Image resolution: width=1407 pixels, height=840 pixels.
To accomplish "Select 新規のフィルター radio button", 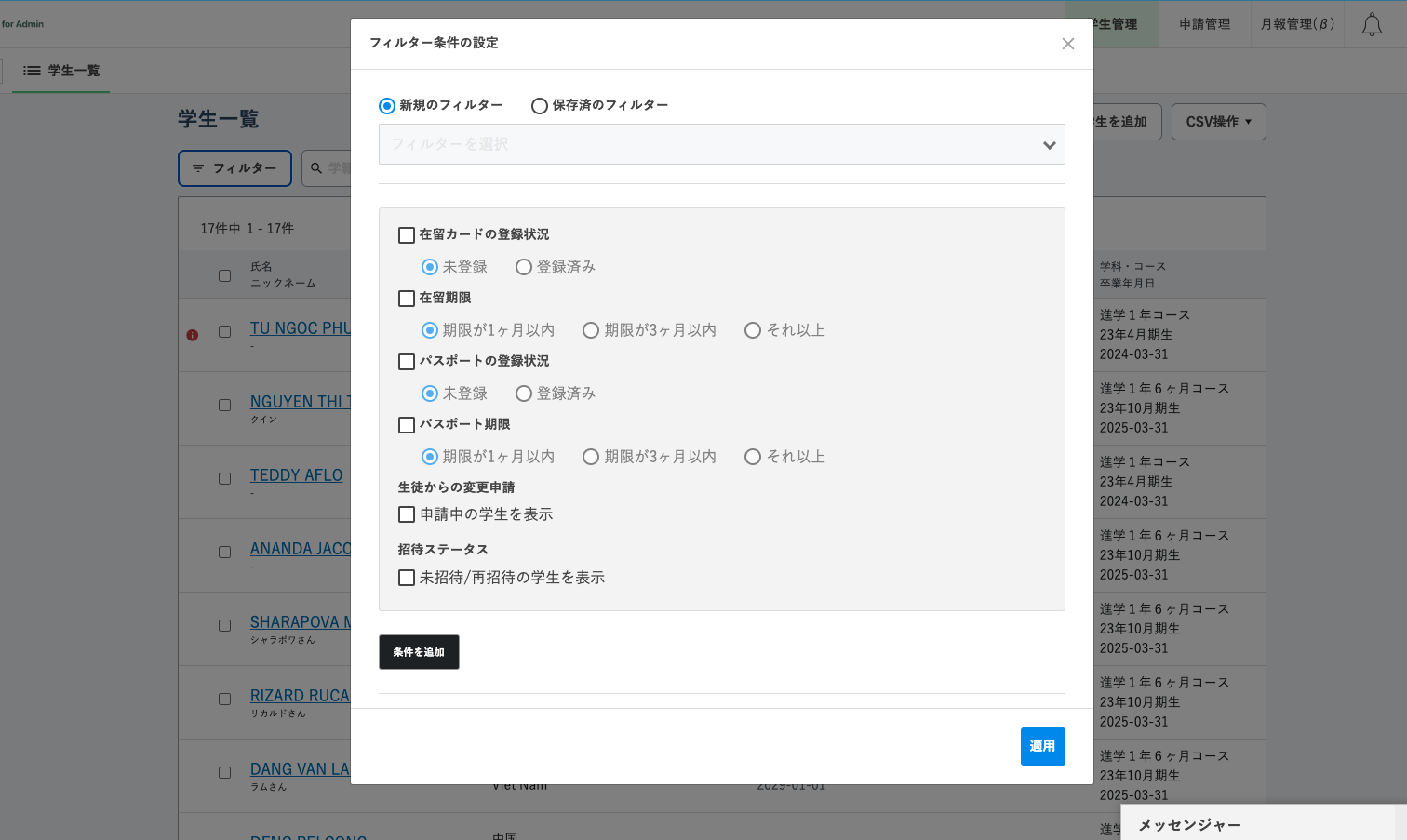I will tap(387, 106).
